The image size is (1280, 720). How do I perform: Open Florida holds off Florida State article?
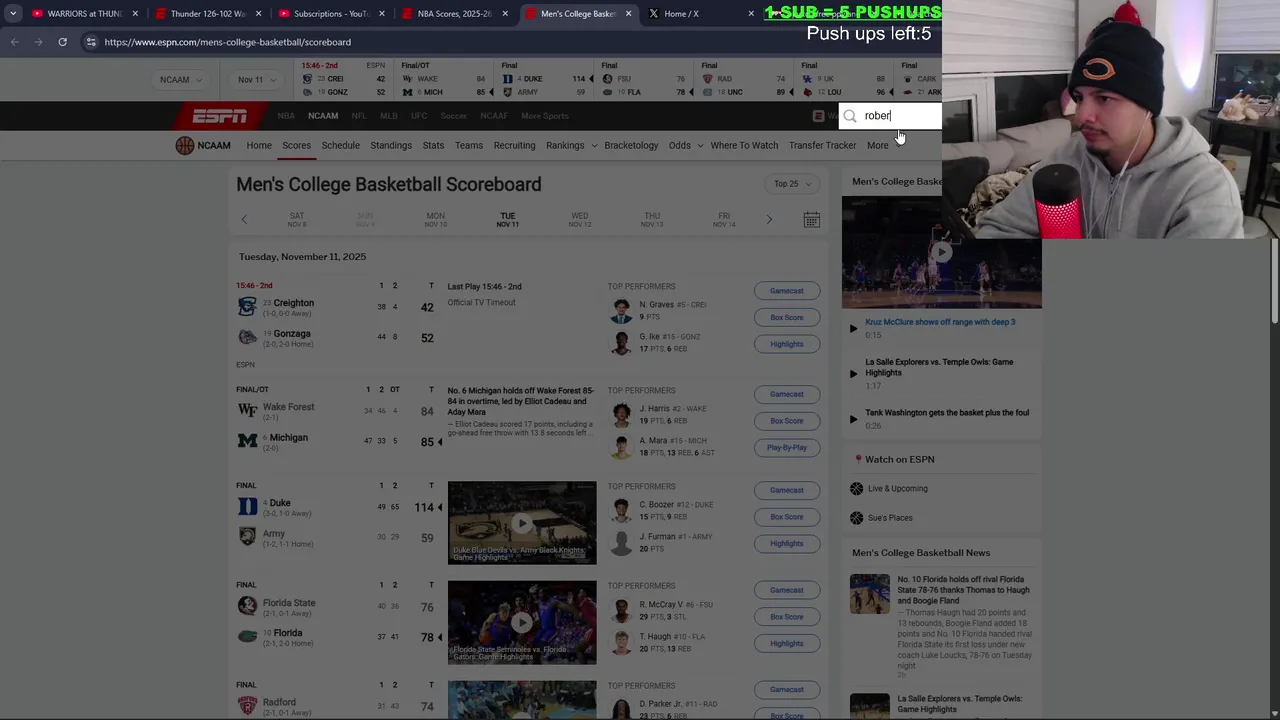point(963,590)
